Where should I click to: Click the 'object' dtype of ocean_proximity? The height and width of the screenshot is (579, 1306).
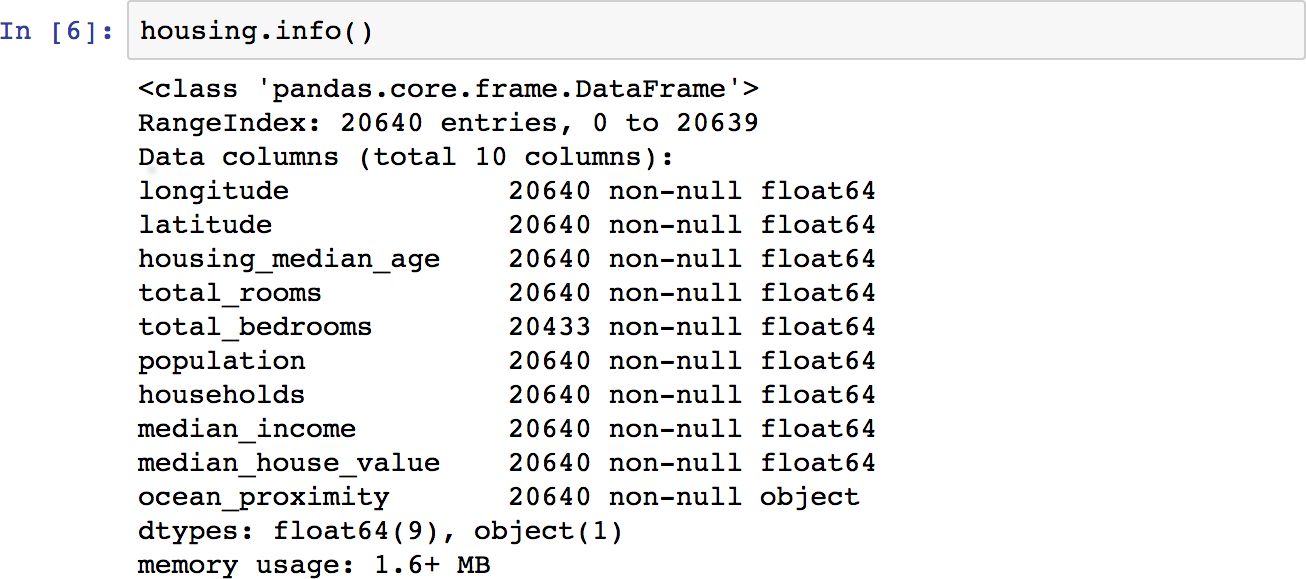point(809,497)
